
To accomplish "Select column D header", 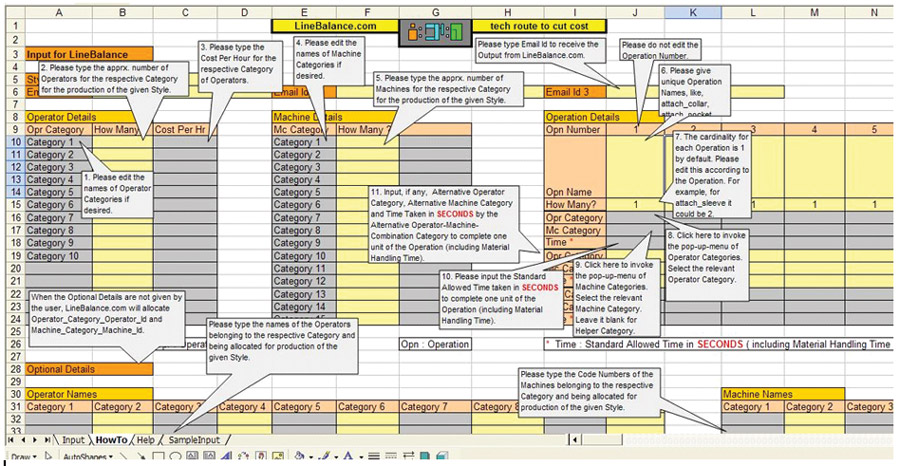I will tap(244, 13).
